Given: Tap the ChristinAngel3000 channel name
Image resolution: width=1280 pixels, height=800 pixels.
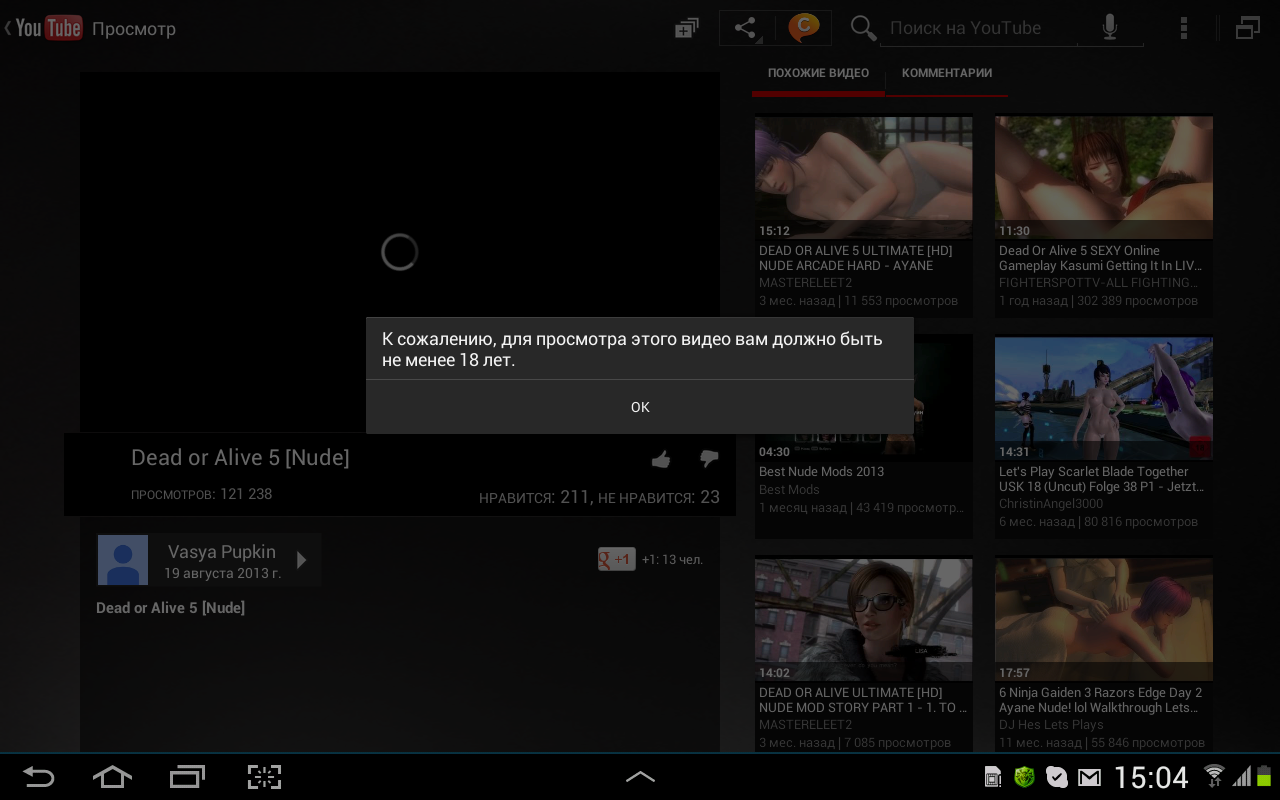Looking at the screenshot, I should pyautogui.click(x=1051, y=504).
